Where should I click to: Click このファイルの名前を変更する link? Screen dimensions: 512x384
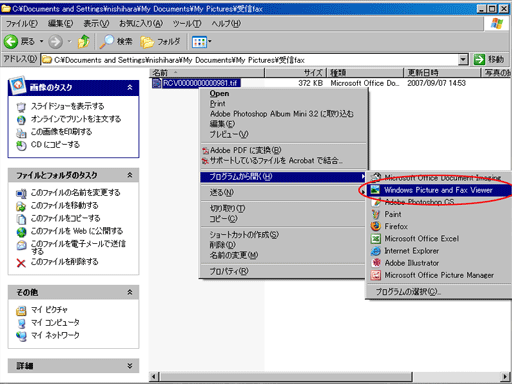coord(75,193)
